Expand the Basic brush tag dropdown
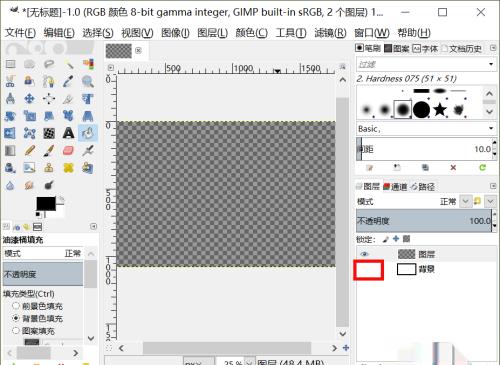The width and height of the screenshot is (500, 365). click(491, 128)
